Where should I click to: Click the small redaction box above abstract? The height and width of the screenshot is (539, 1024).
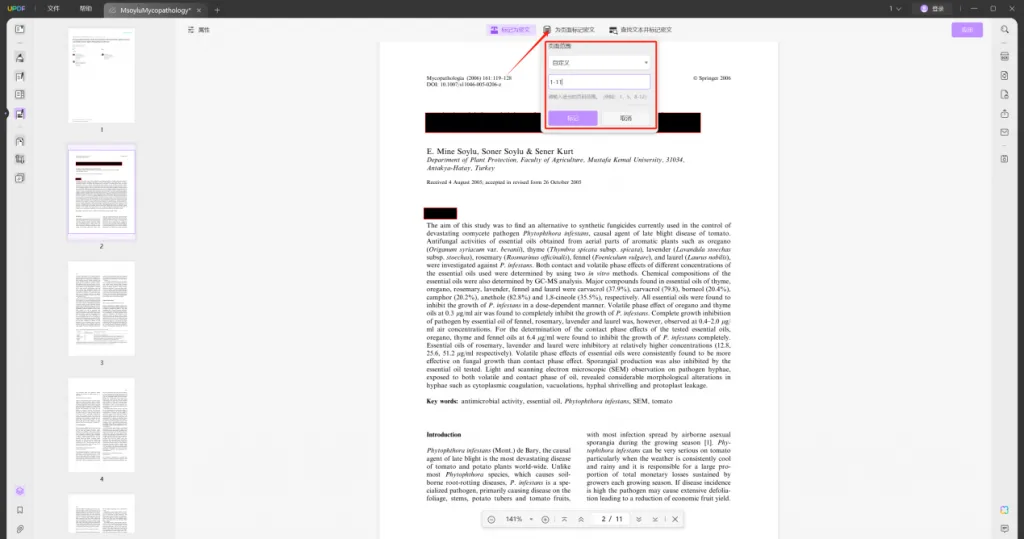click(440, 213)
